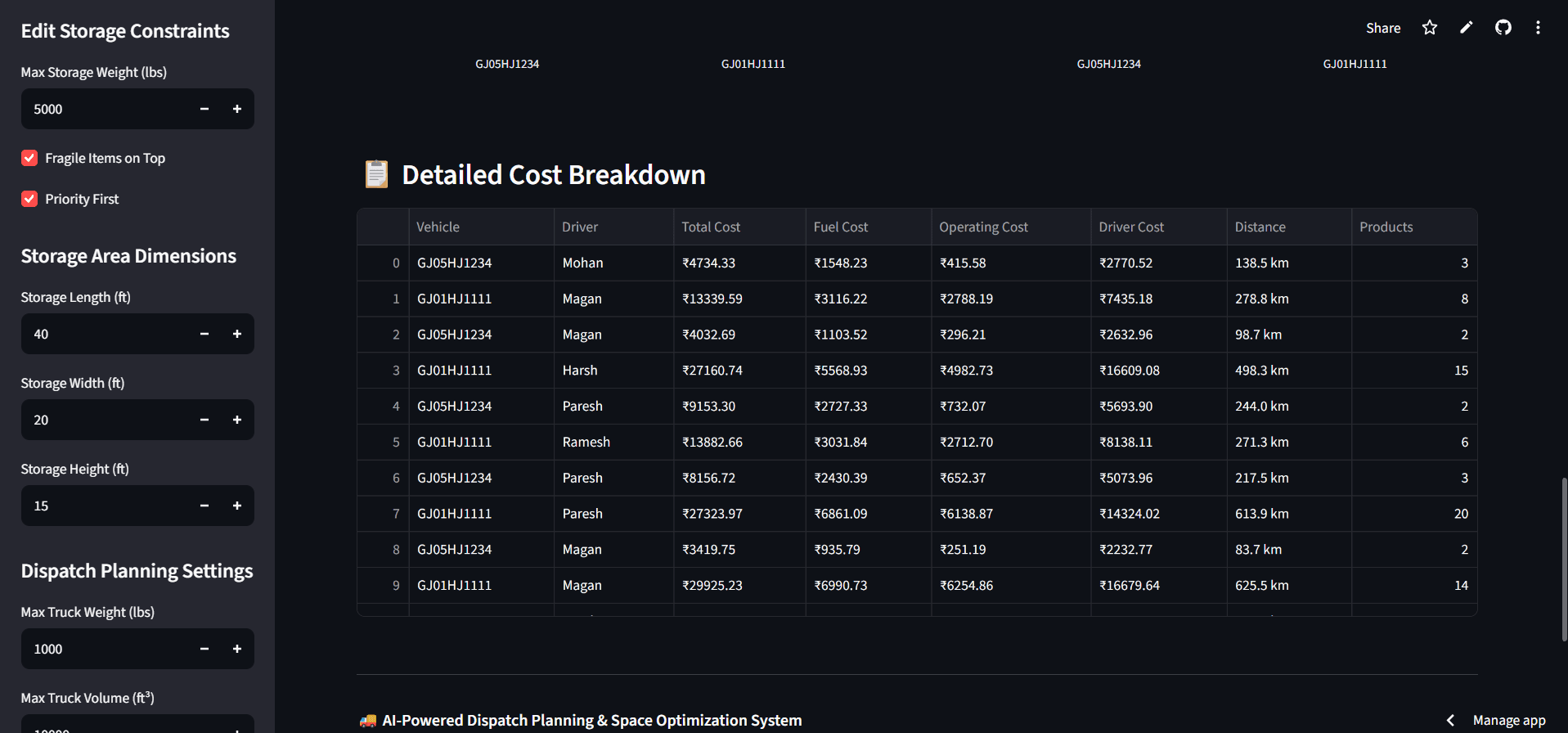Decrease Storage Width value
The height and width of the screenshot is (733, 1568).
[x=204, y=420]
